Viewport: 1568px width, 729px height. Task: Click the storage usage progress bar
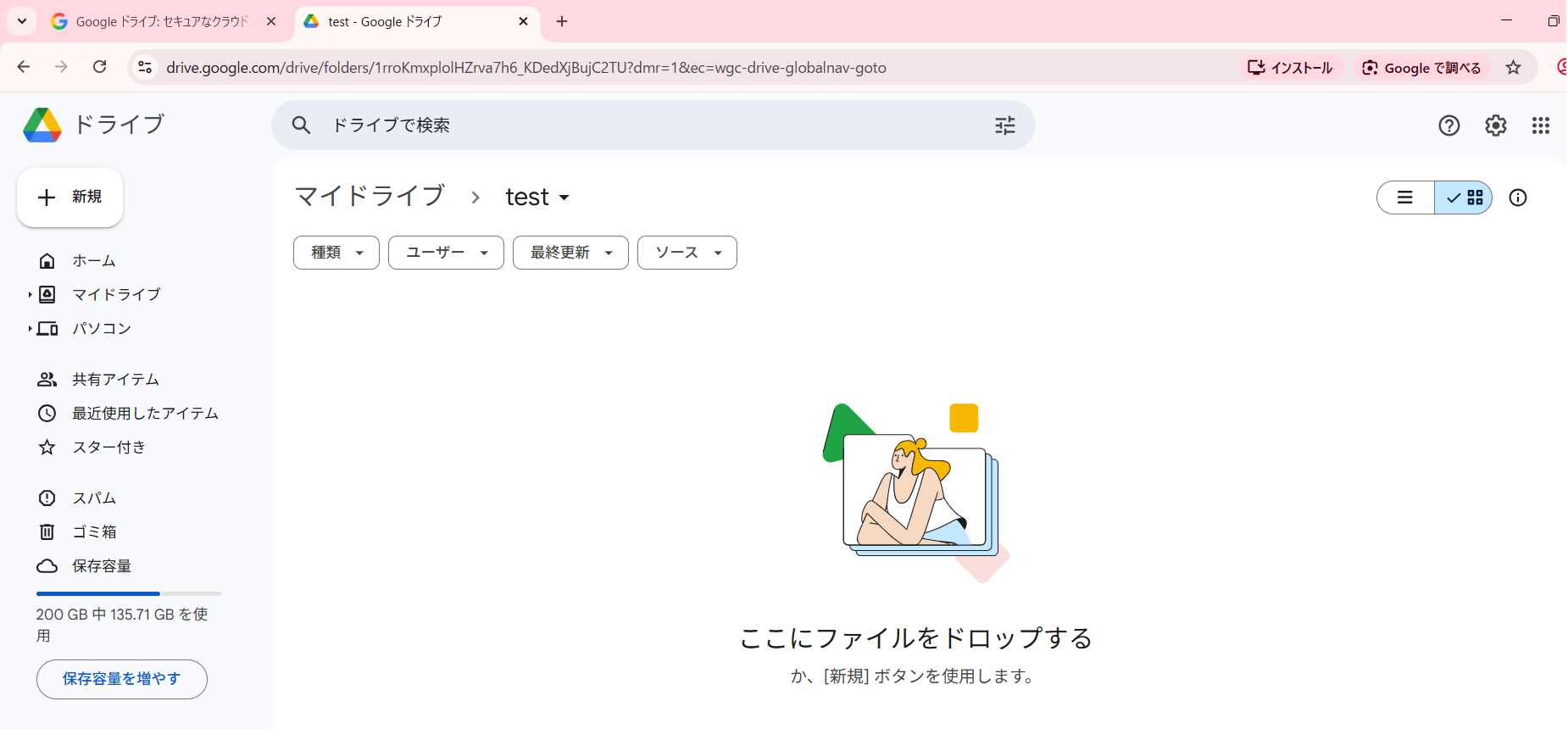(129, 593)
